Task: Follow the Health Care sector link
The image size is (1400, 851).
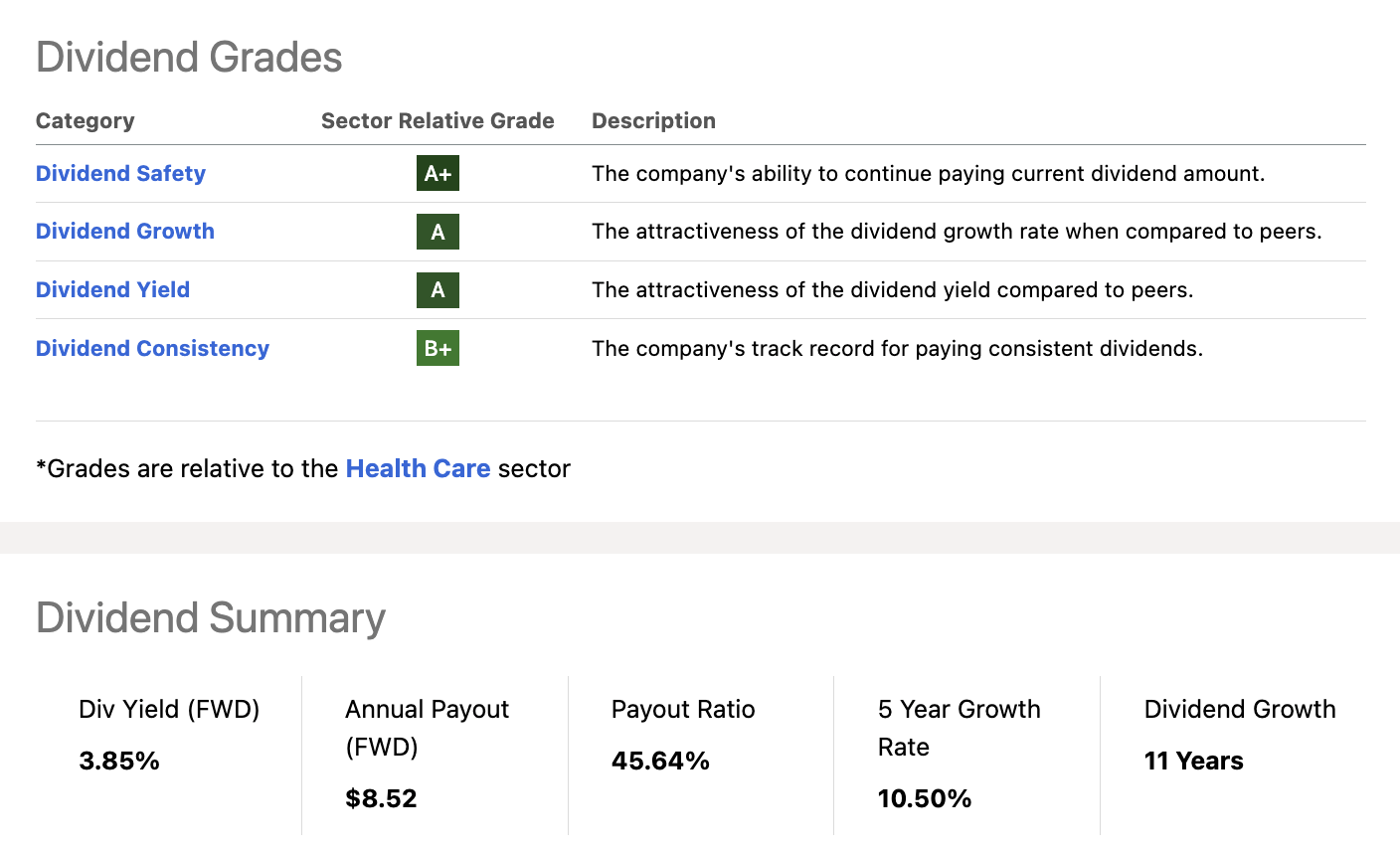Action: [x=418, y=468]
